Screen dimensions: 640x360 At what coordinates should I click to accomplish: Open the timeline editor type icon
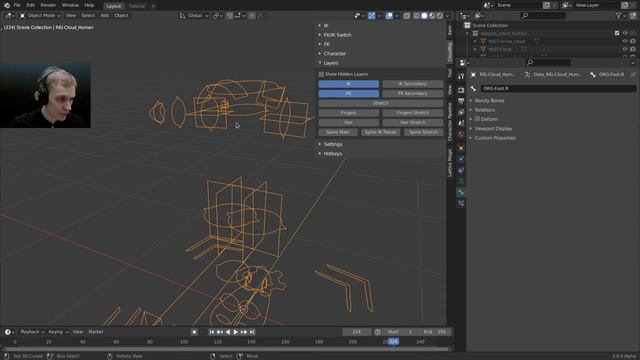tap(9, 332)
